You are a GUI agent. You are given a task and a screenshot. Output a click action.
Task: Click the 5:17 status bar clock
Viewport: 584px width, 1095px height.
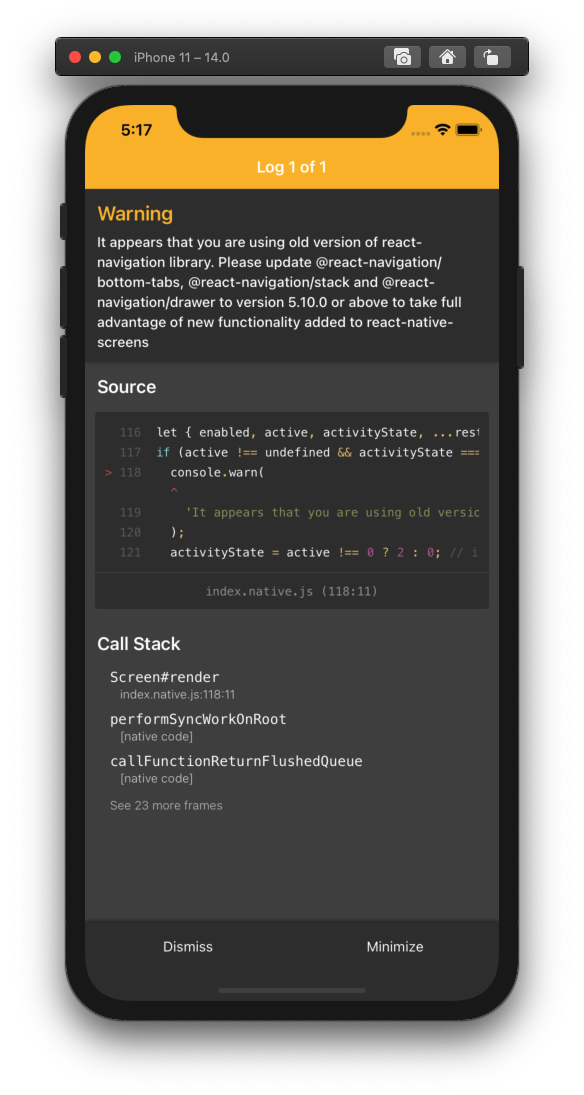click(x=136, y=130)
